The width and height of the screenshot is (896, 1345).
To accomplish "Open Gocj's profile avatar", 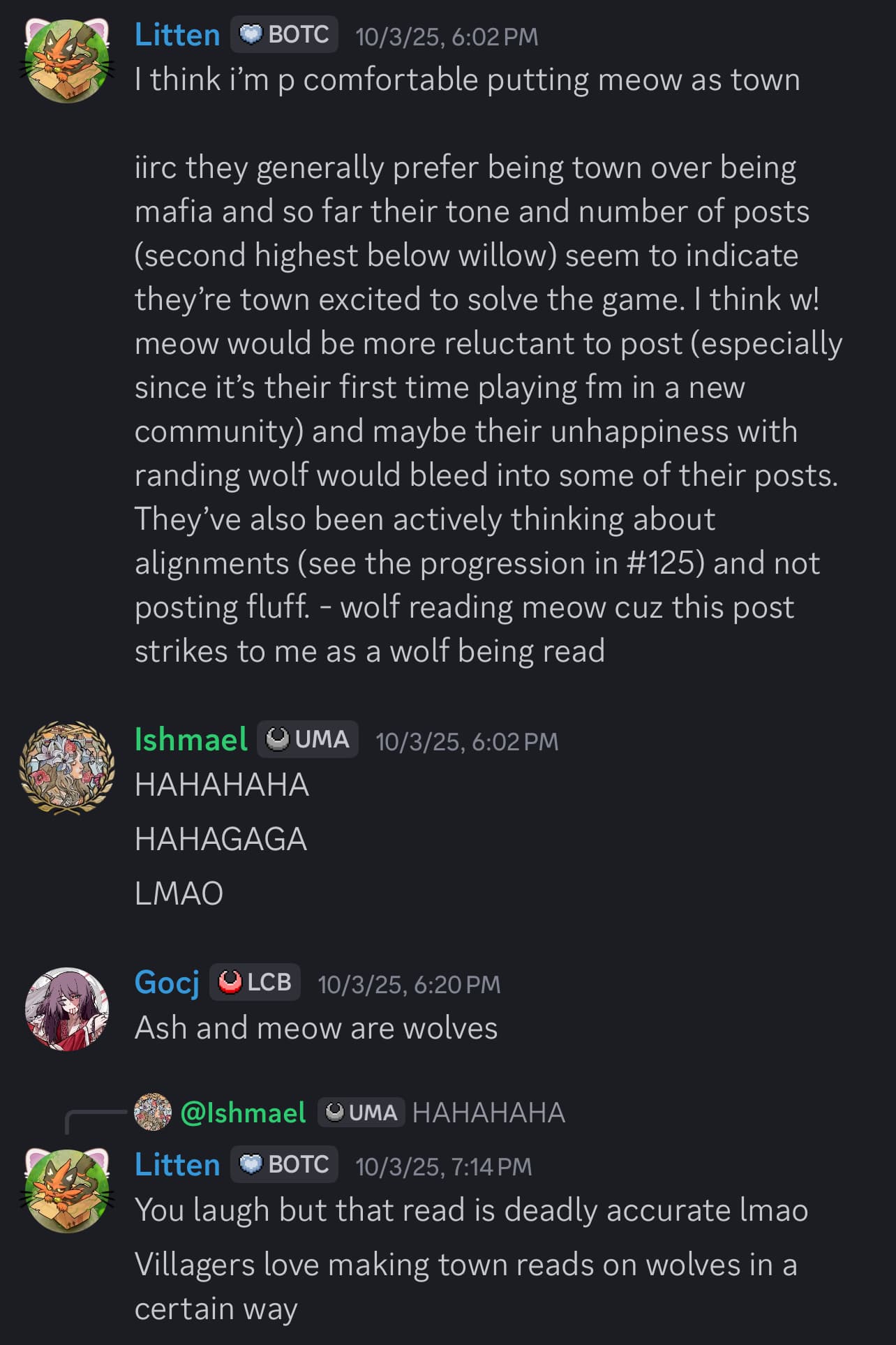I will click(x=67, y=1009).
